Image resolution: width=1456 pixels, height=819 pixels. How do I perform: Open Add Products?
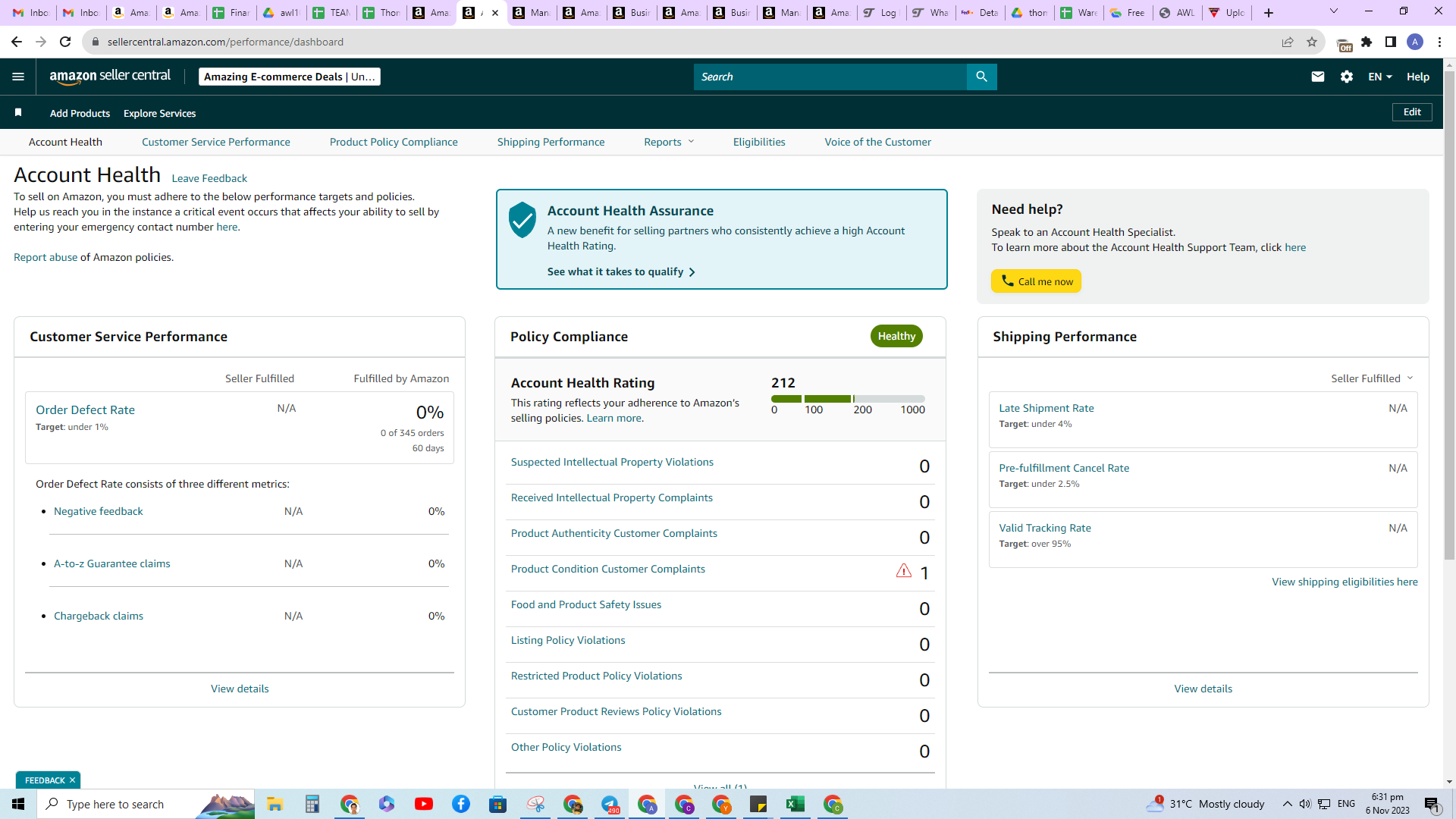(x=80, y=113)
